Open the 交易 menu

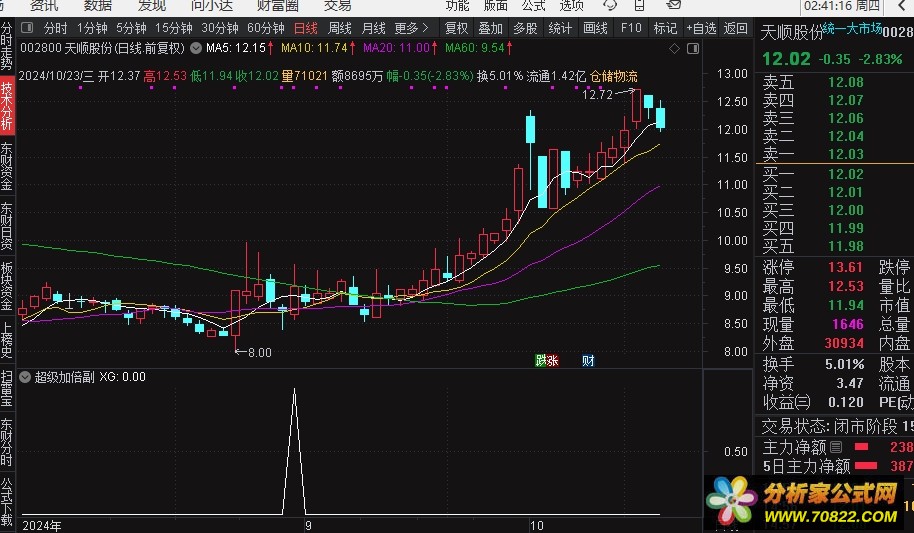[338, 5]
